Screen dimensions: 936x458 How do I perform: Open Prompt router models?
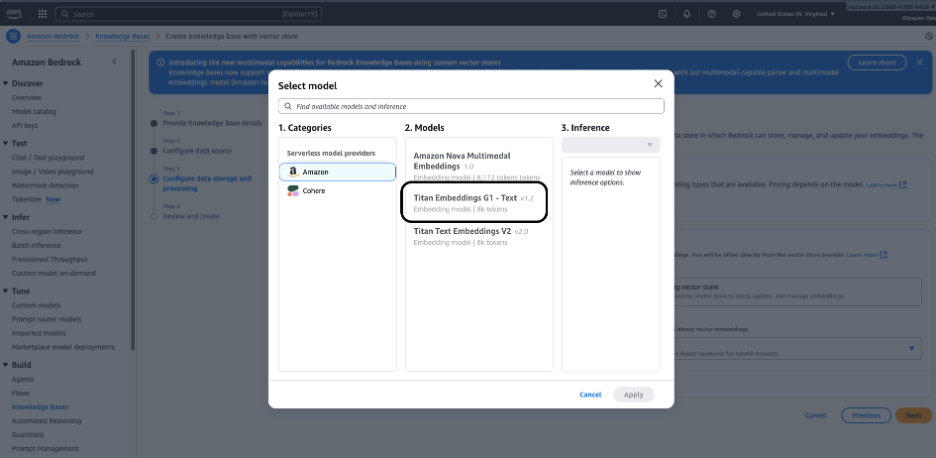click(x=47, y=319)
